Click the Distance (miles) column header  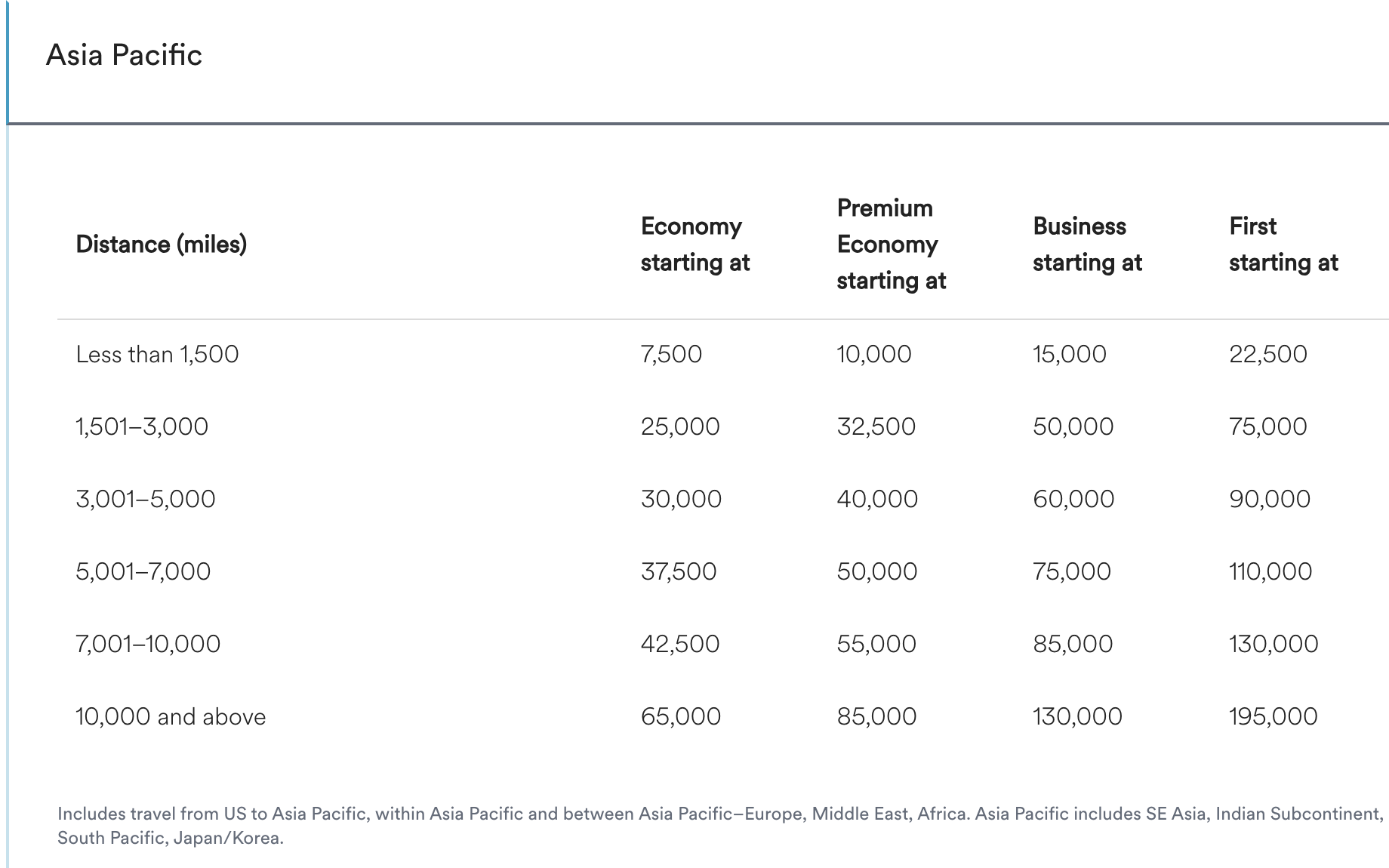pyautogui.click(x=162, y=245)
